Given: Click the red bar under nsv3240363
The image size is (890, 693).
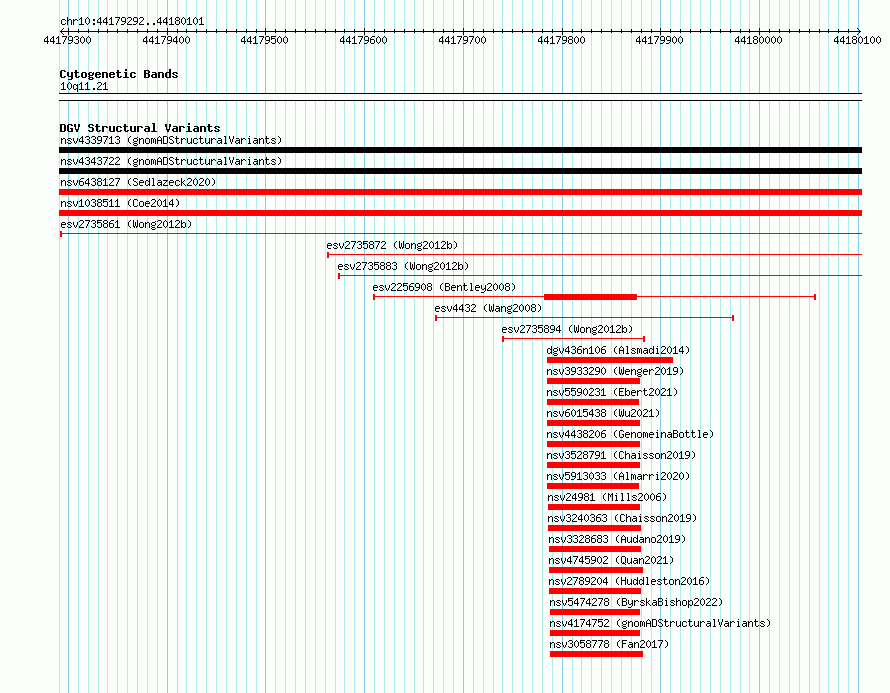Looking at the screenshot, I should (x=594, y=528).
